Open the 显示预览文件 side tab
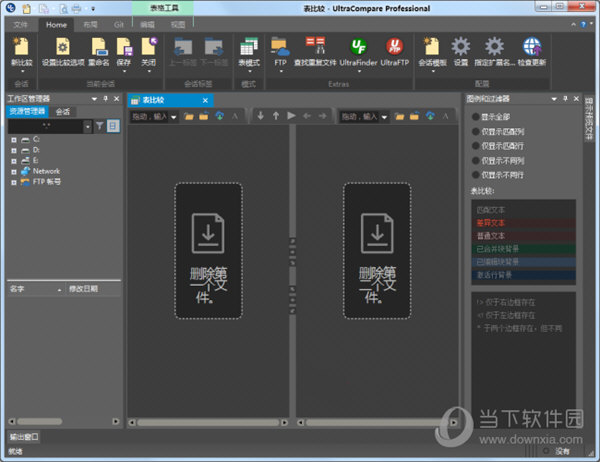600x462 pixels. coord(589,119)
